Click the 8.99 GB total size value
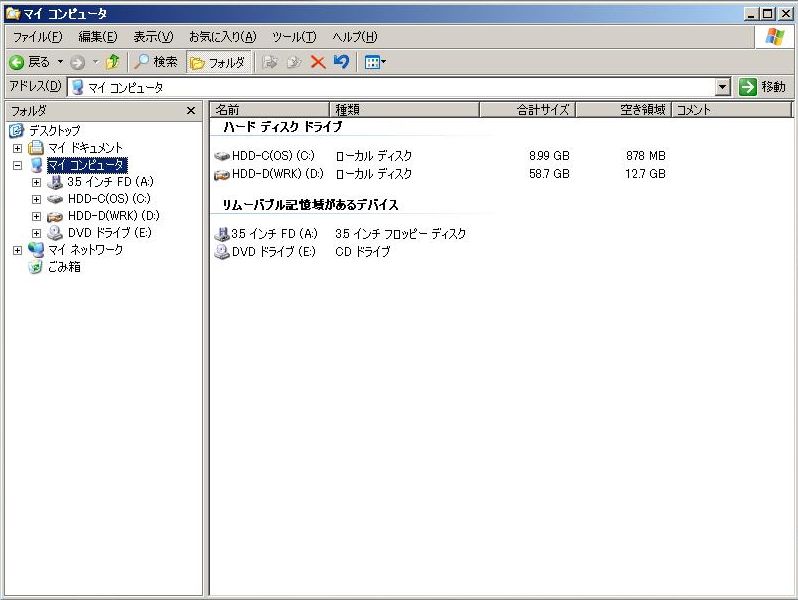Viewport: 798px width, 600px height. tap(549, 156)
